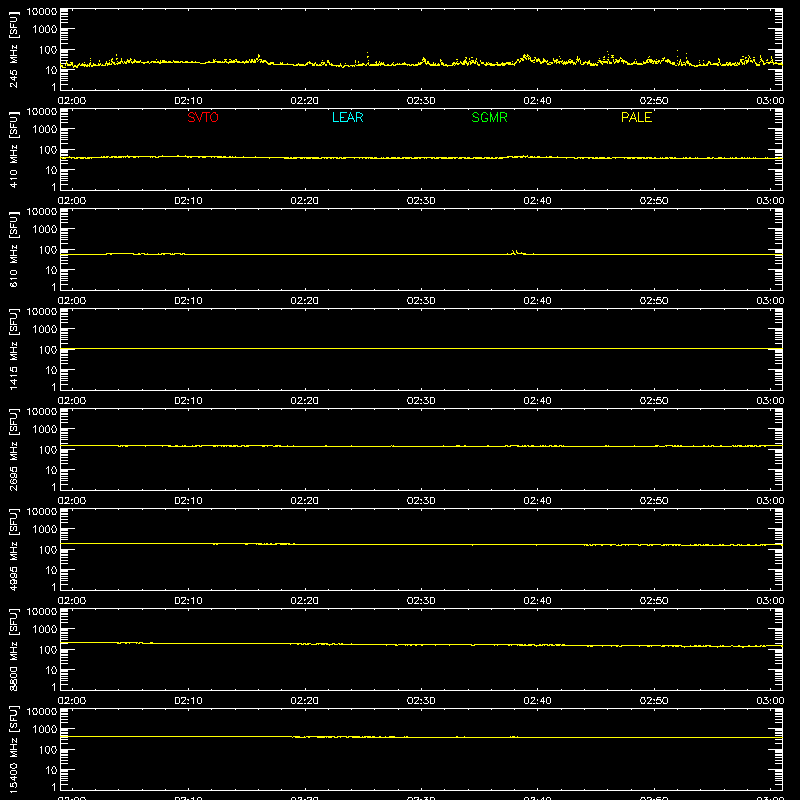Click the 02:40 tick label under the 245 MHz plot

point(537,101)
